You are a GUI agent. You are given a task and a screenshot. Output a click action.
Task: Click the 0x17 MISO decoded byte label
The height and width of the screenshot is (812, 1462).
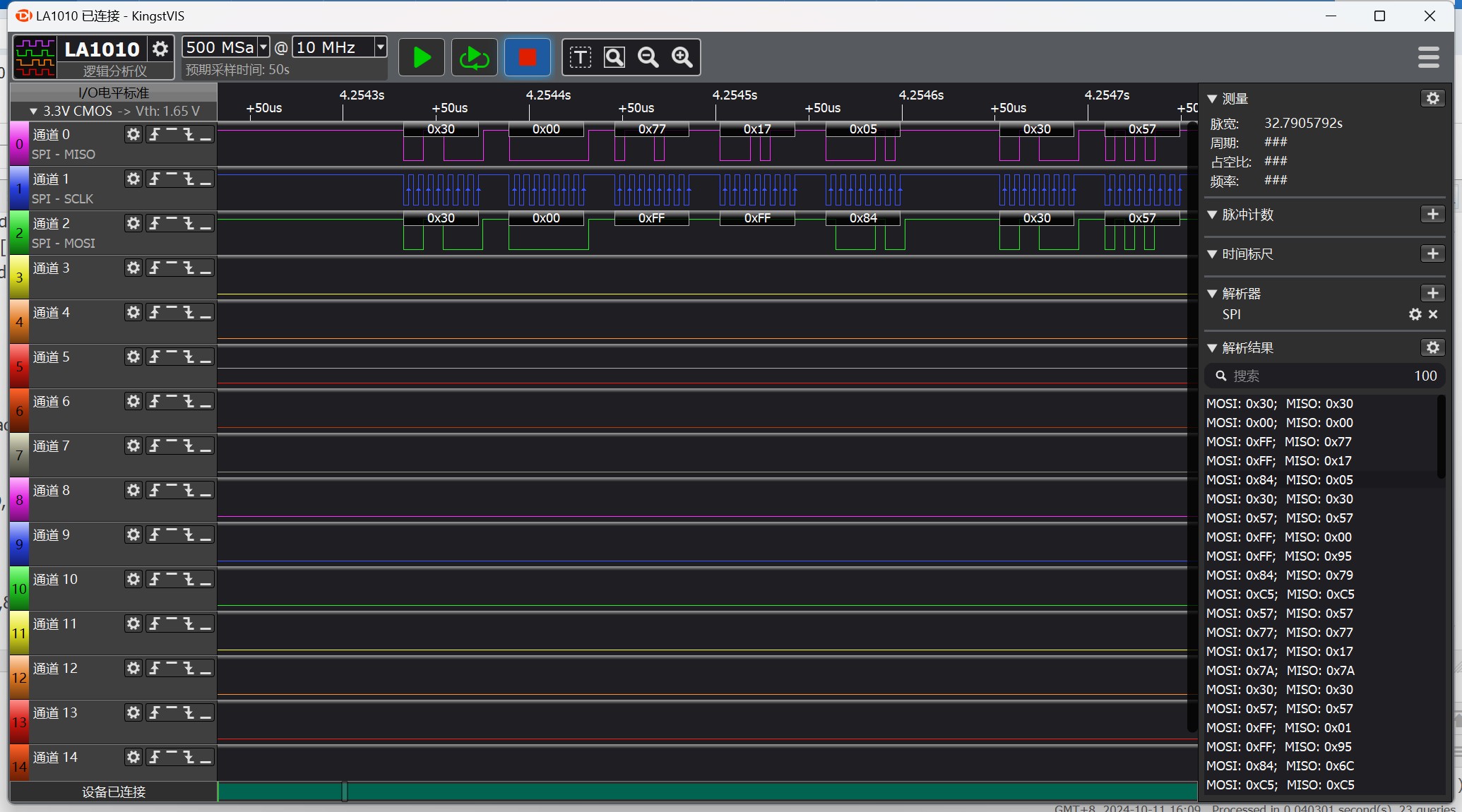click(757, 129)
